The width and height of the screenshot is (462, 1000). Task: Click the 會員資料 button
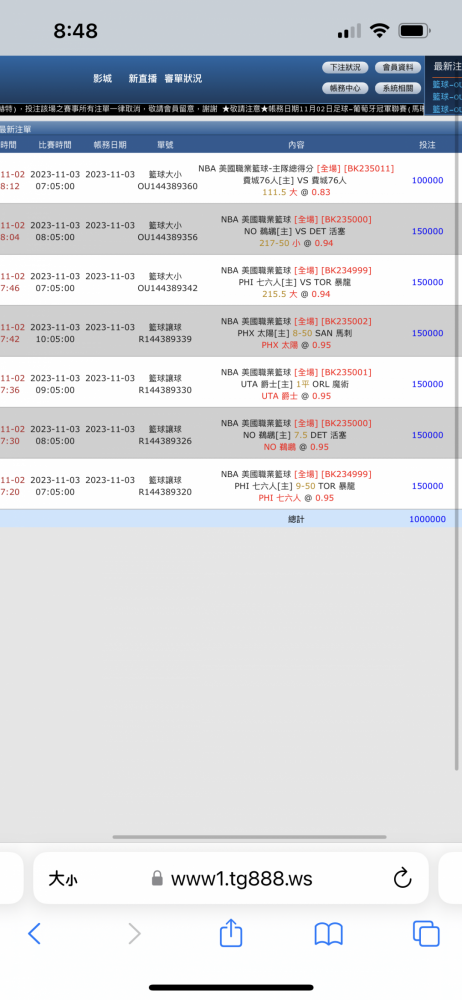click(398, 68)
